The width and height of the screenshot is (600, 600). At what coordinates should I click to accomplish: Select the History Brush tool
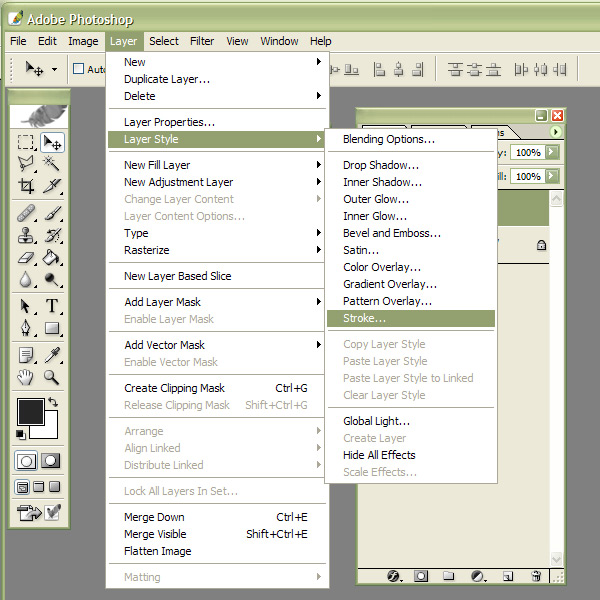click(52, 235)
